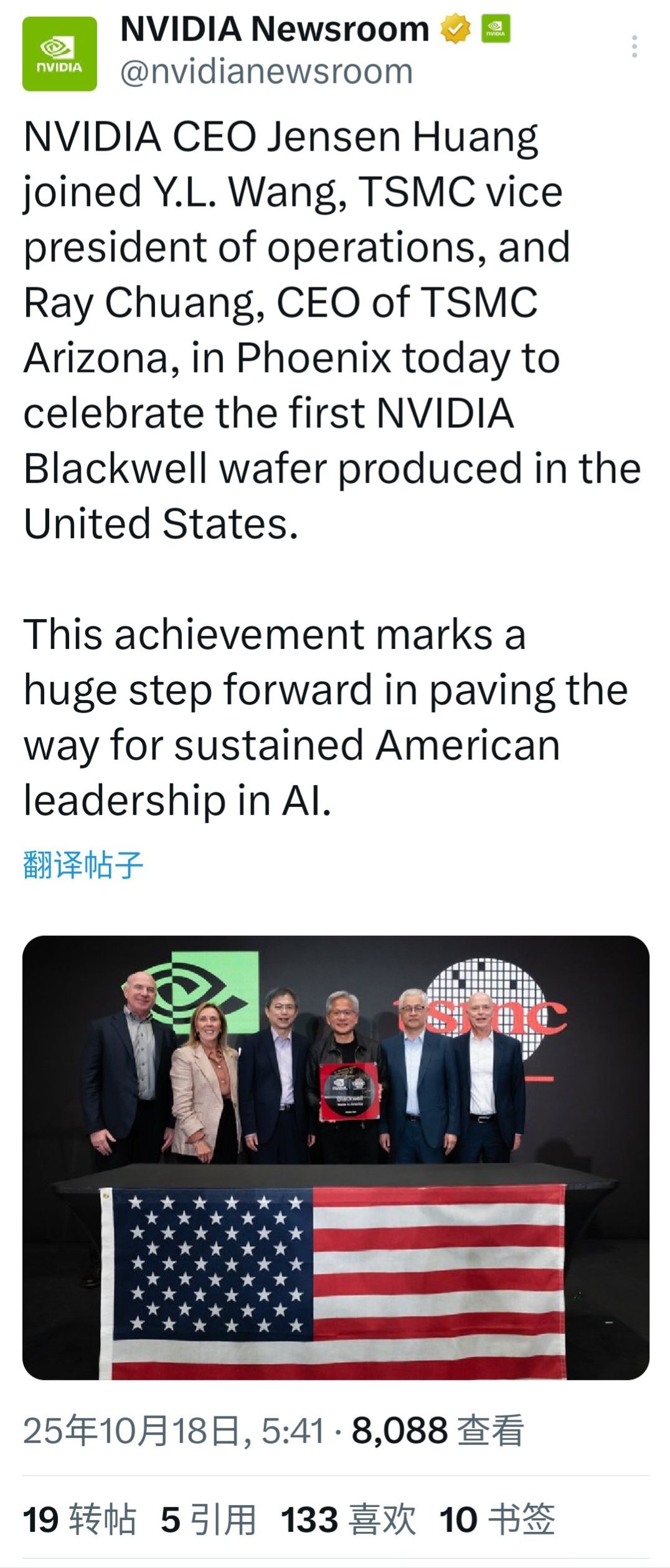
Task: Open the three-dot more options menu
Action: [x=634, y=47]
